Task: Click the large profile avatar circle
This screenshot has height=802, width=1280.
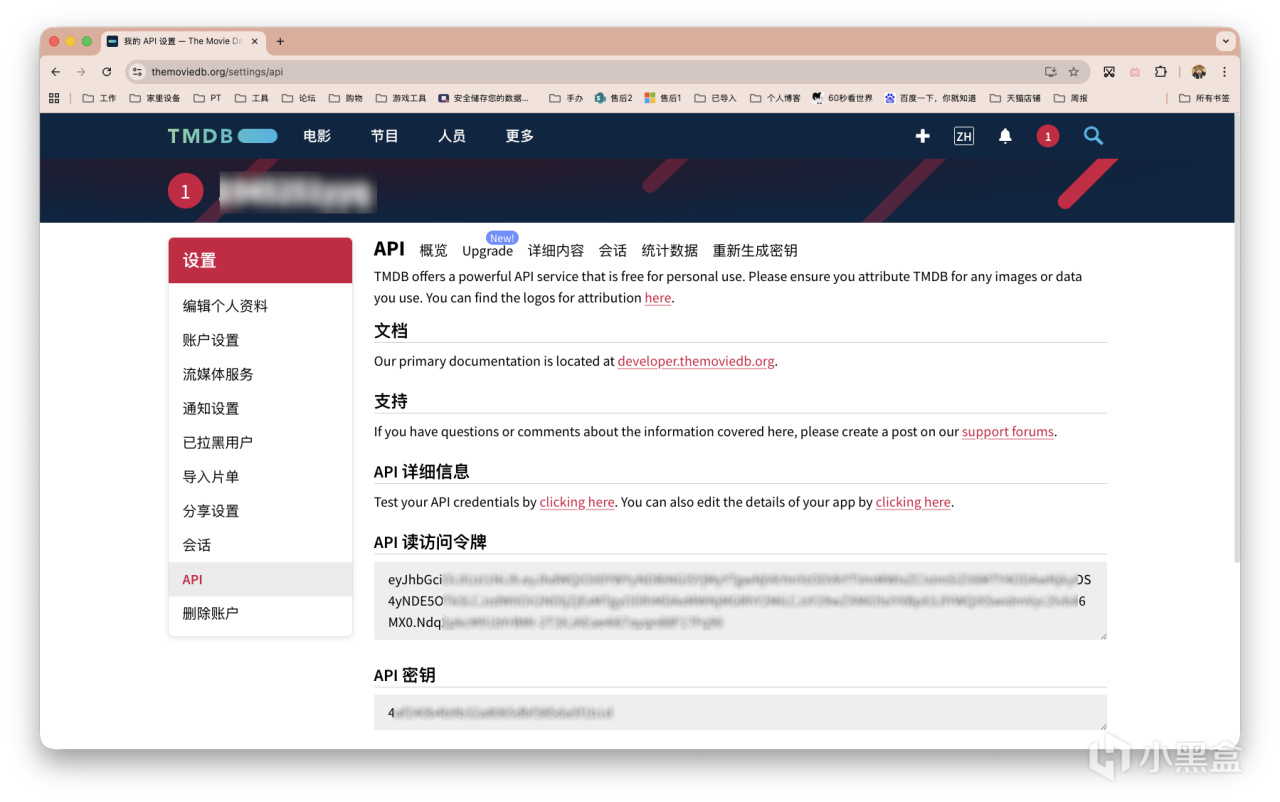Action: click(185, 192)
